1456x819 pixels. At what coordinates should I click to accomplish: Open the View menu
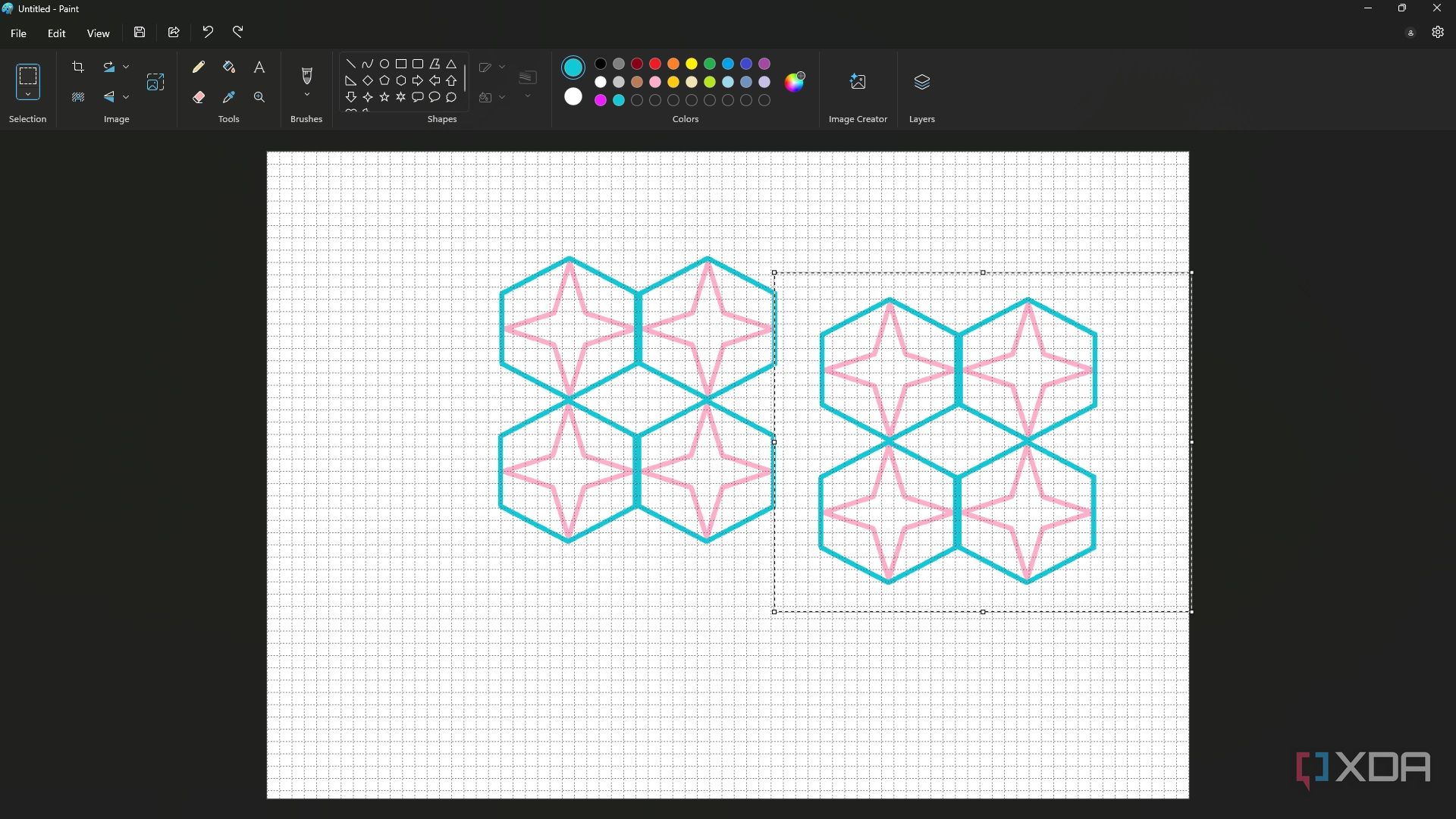pos(98,33)
